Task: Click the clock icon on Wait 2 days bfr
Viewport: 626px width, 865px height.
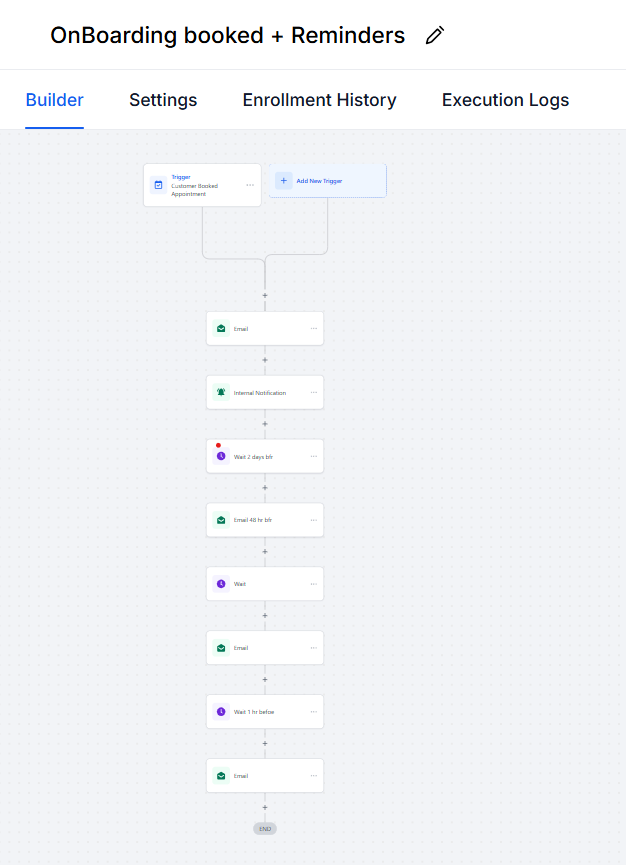Action: coord(221,456)
